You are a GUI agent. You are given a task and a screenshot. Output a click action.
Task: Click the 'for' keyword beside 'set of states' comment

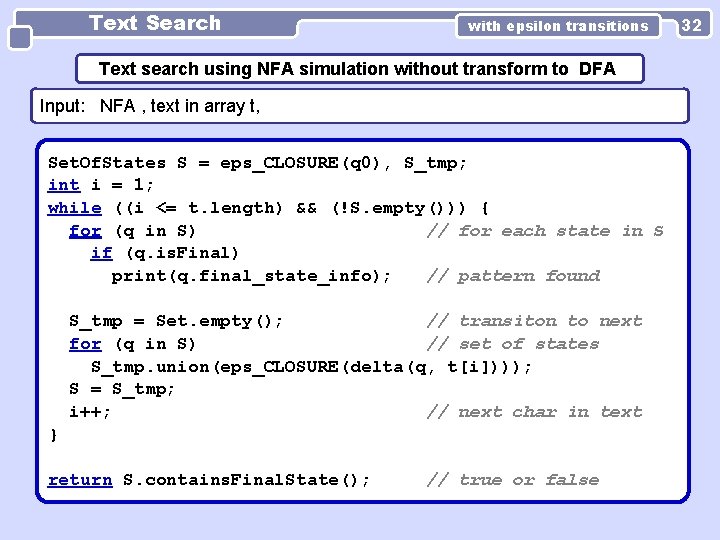[x=85, y=344]
